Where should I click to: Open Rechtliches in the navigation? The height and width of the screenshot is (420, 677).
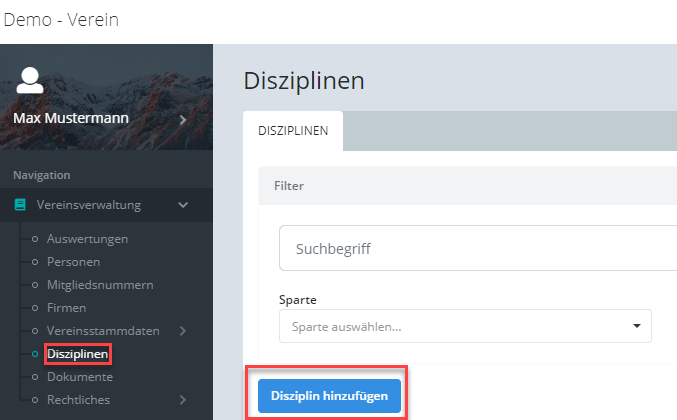click(78, 400)
